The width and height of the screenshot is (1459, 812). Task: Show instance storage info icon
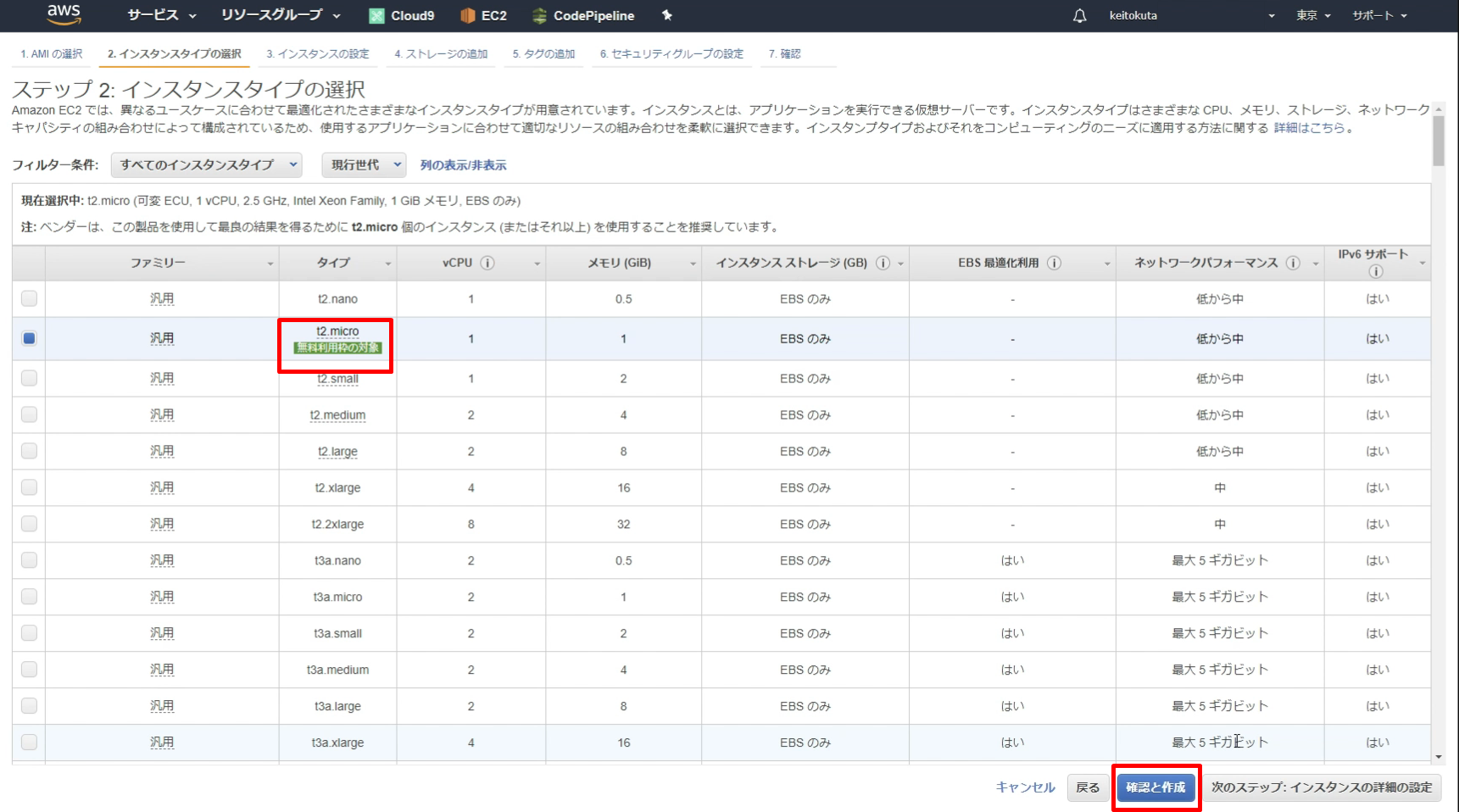point(883,263)
